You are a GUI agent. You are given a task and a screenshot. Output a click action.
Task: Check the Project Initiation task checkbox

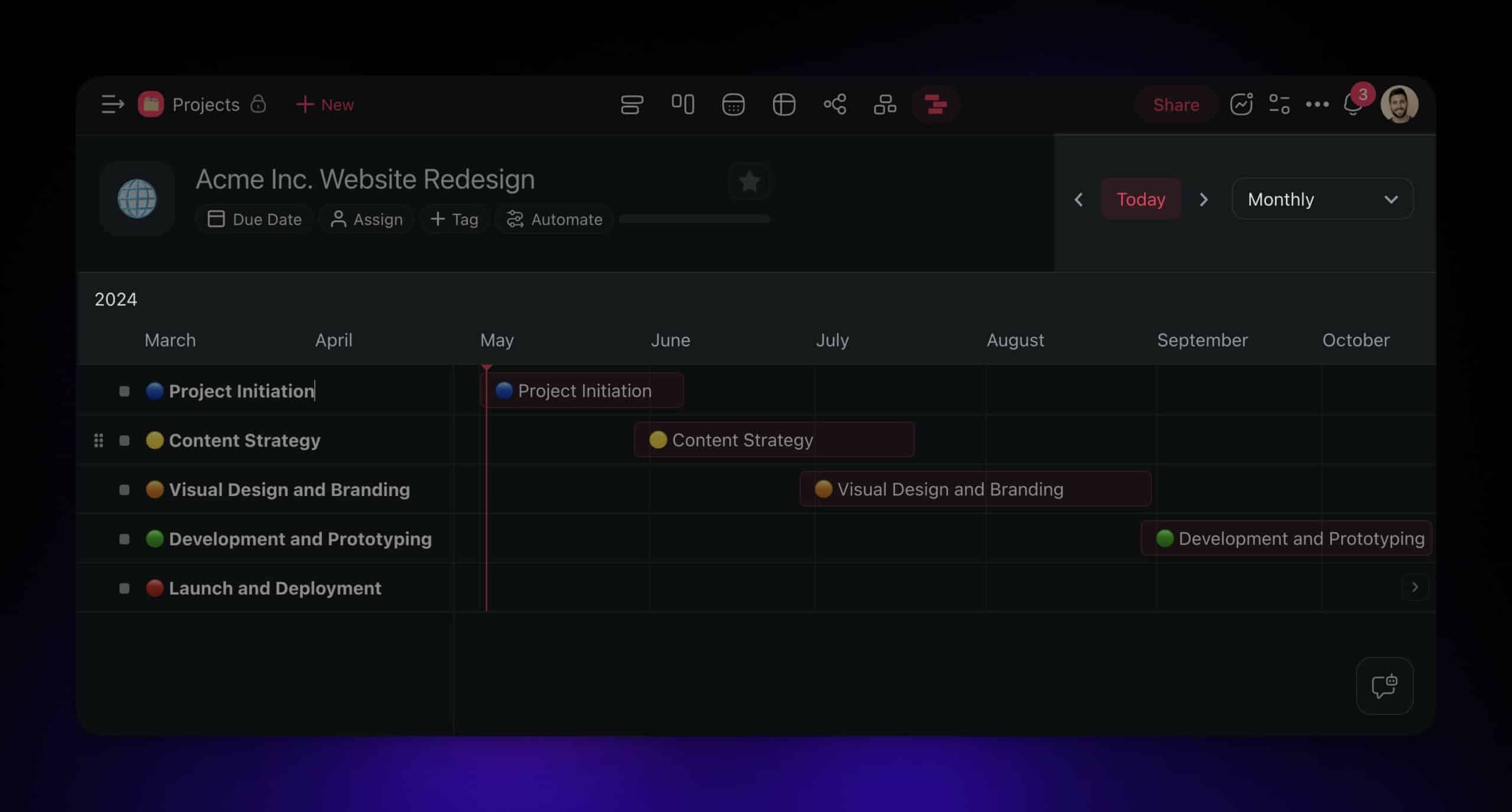(124, 391)
